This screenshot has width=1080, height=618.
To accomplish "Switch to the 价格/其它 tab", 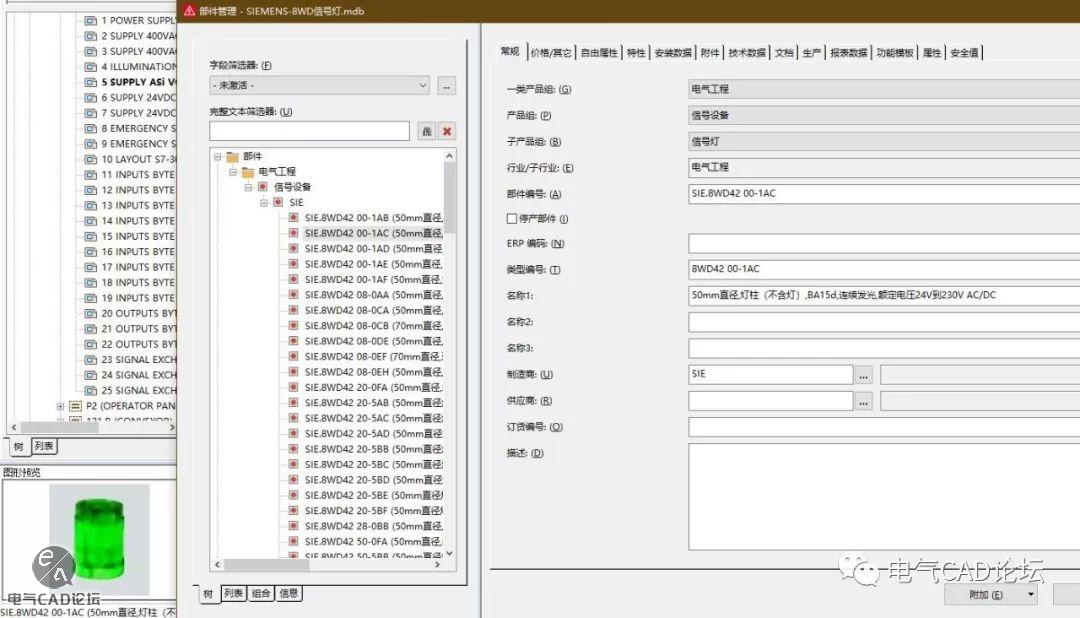I will click(x=551, y=53).
